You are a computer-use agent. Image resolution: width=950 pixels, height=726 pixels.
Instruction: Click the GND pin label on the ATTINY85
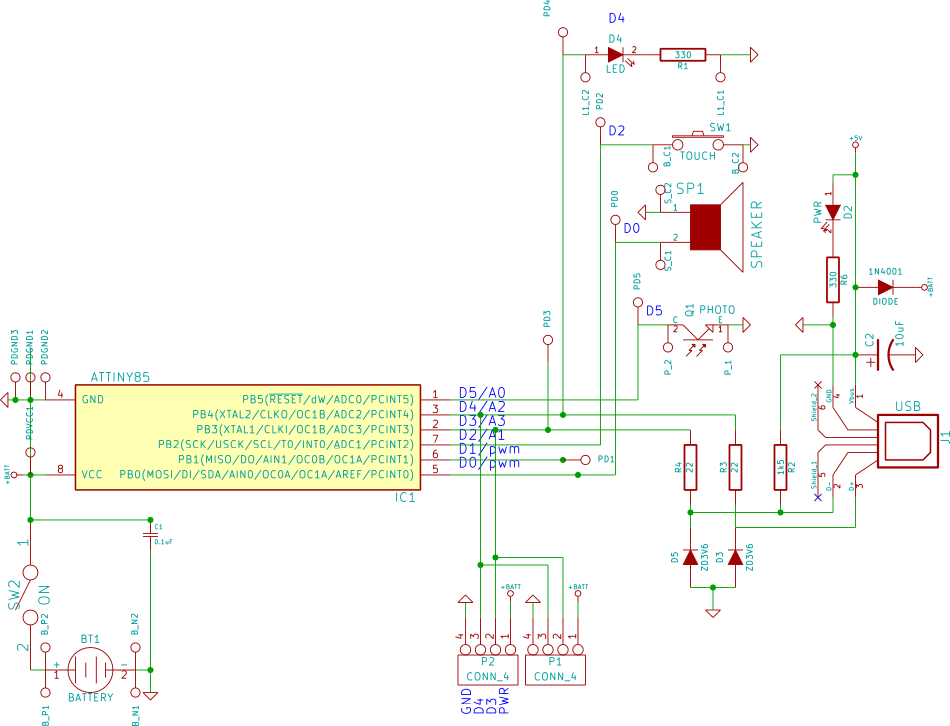(x=93, y=399)
